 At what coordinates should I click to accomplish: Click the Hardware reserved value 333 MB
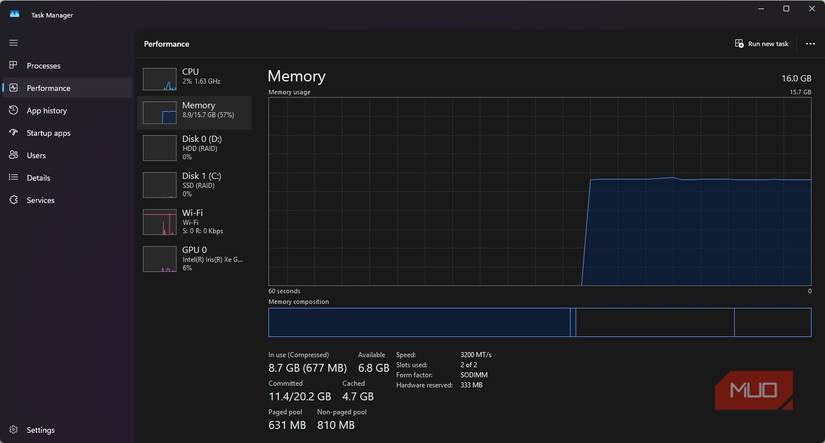[471, 385]
